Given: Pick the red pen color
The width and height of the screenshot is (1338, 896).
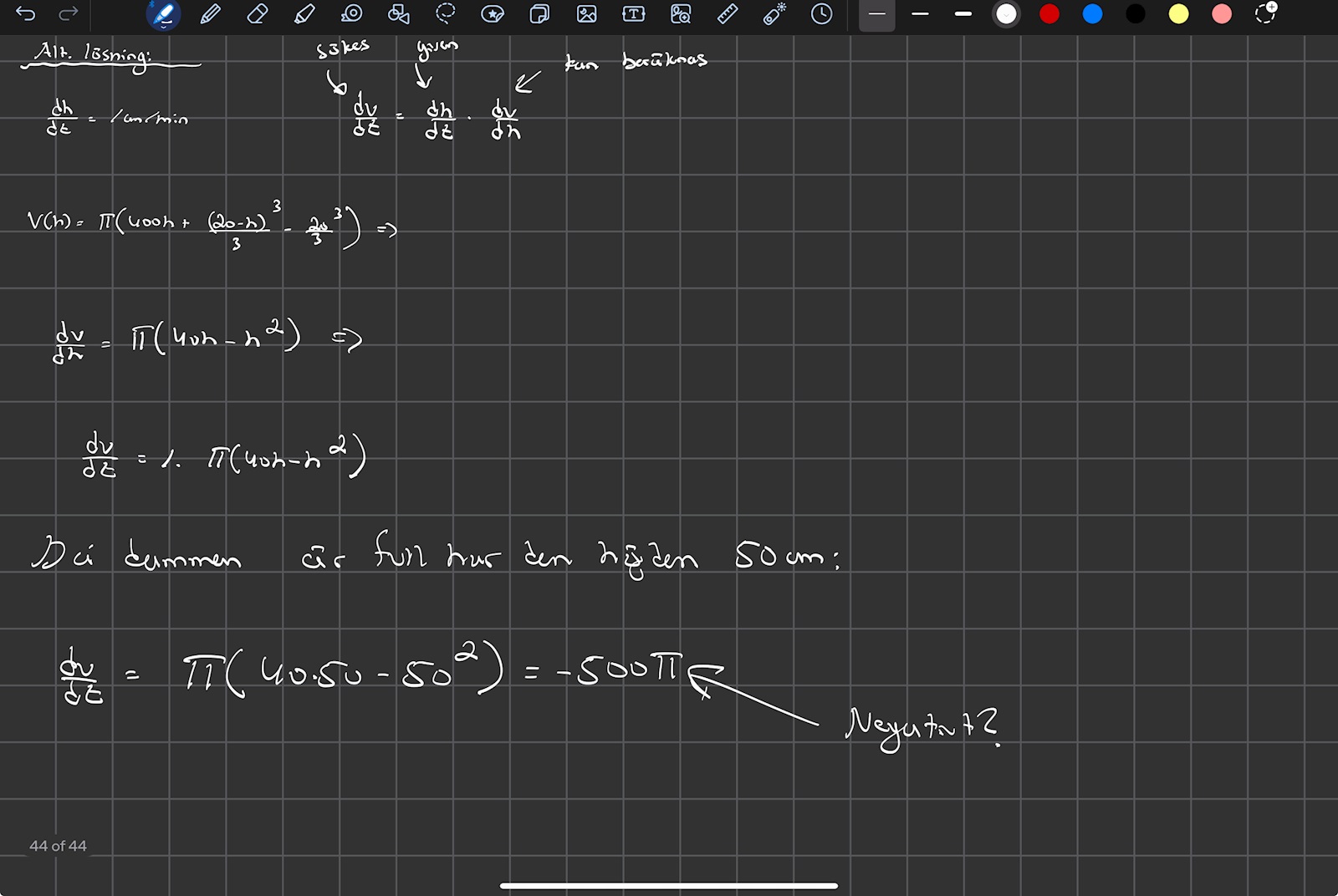Looking at the screenshot, I should pos(1049,14).
